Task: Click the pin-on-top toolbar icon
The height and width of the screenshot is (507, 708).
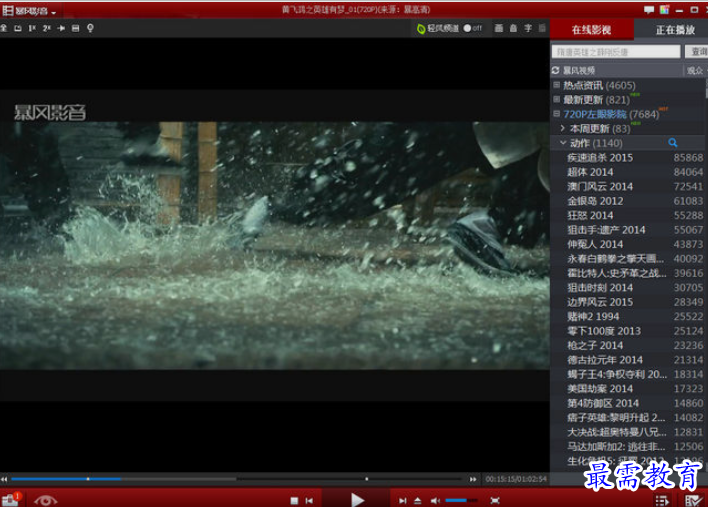Action: coord(61,28)
